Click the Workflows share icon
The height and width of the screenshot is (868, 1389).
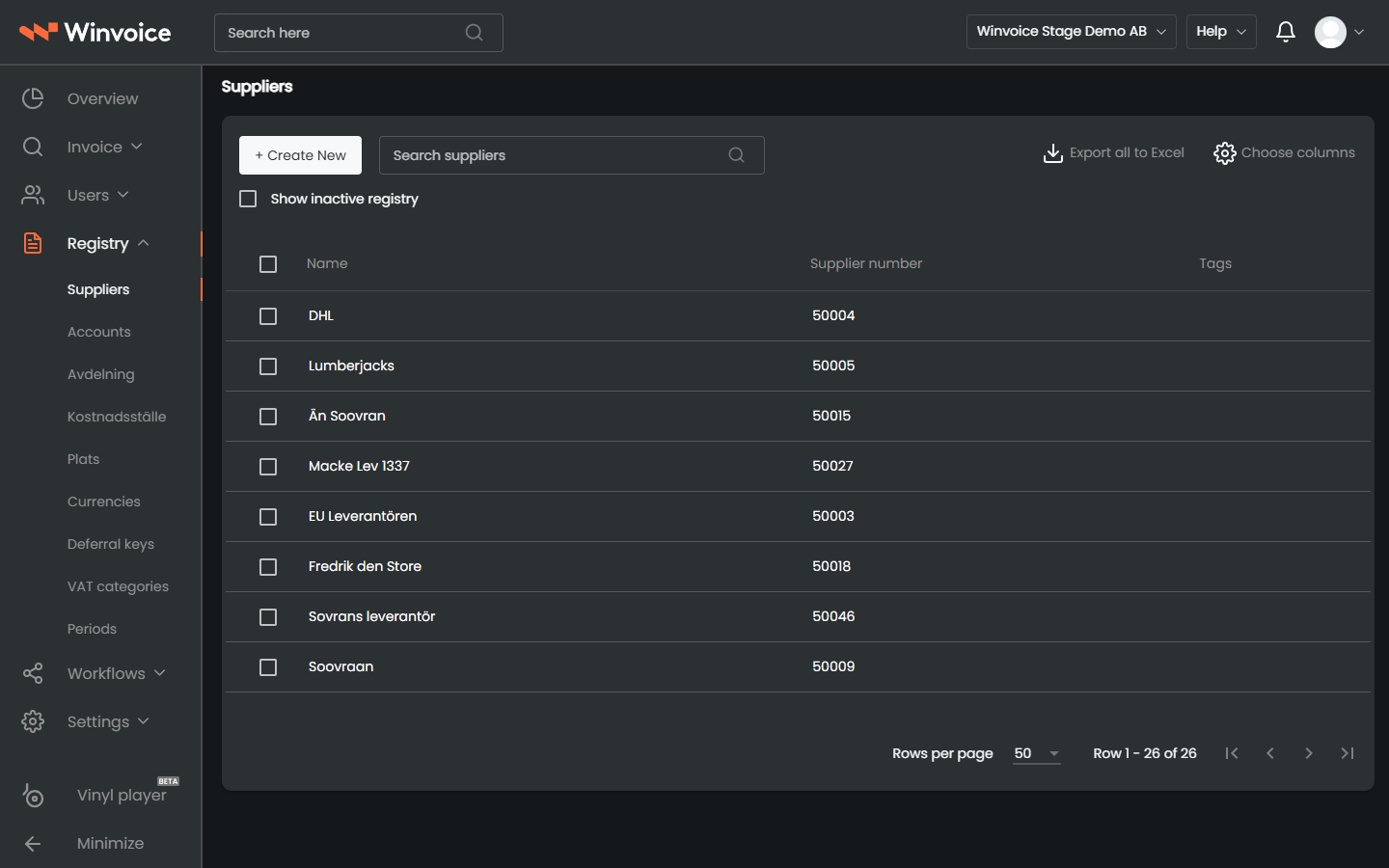click(33, 673)
